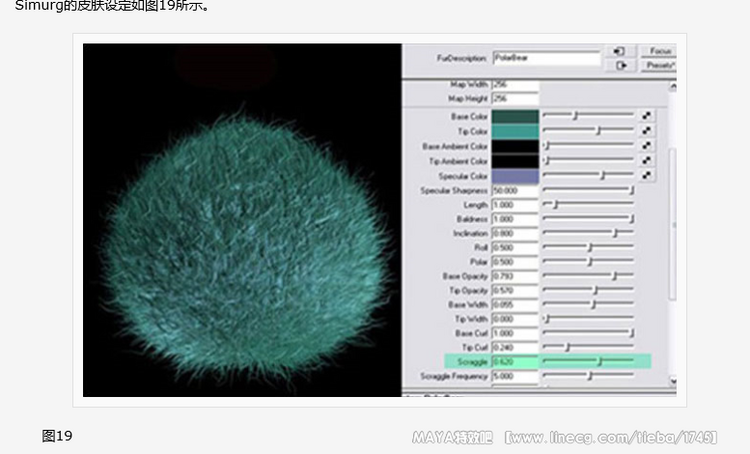Image resolution: width=750 pixels, height=454 pixels.
Task: Click the Tip Width value field
Action: pos(515,319)
